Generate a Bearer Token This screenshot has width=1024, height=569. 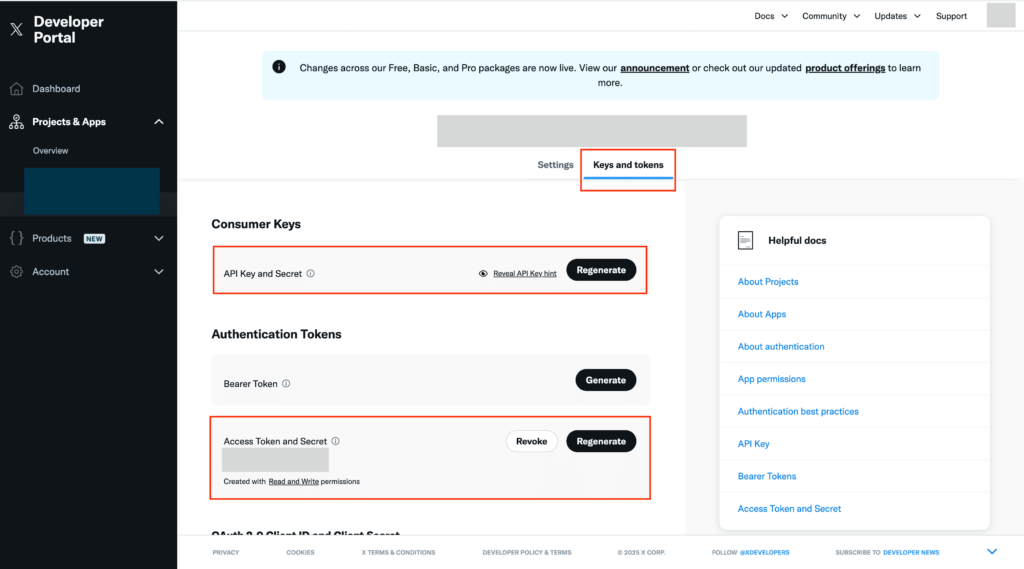coord(605,380)
